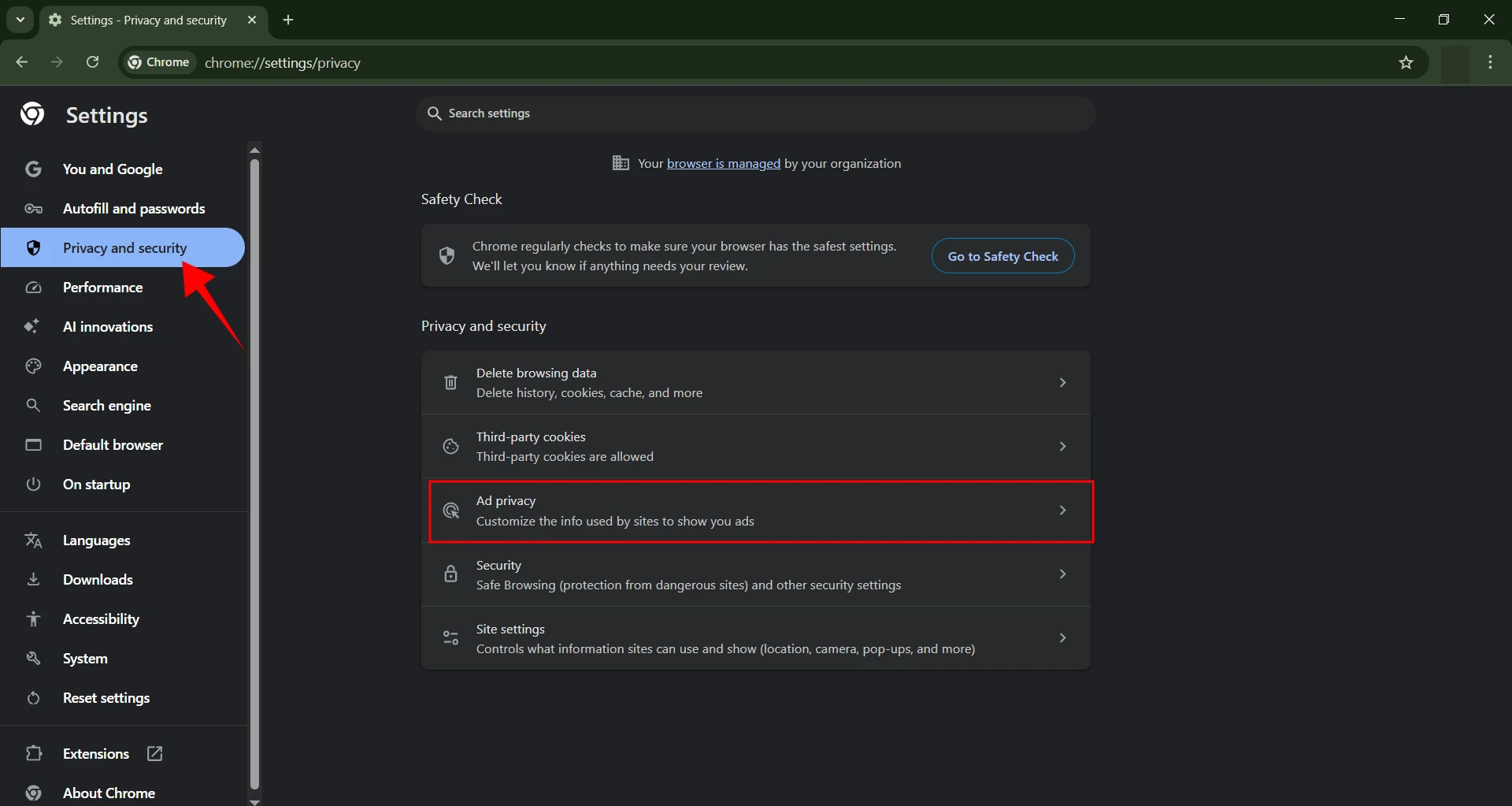The height and width of the screenshot is (806, 1512).
Task: Click the sliders icon for Site settings
Action: click(x=450, y=638)
